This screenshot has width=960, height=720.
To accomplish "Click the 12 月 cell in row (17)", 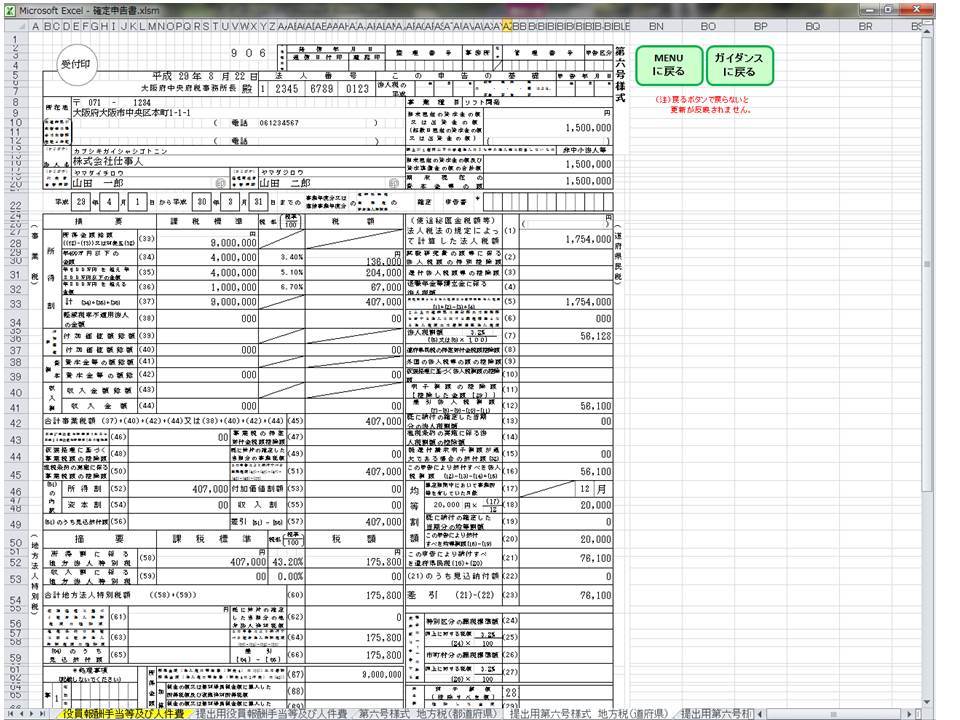I will point(593,489).
